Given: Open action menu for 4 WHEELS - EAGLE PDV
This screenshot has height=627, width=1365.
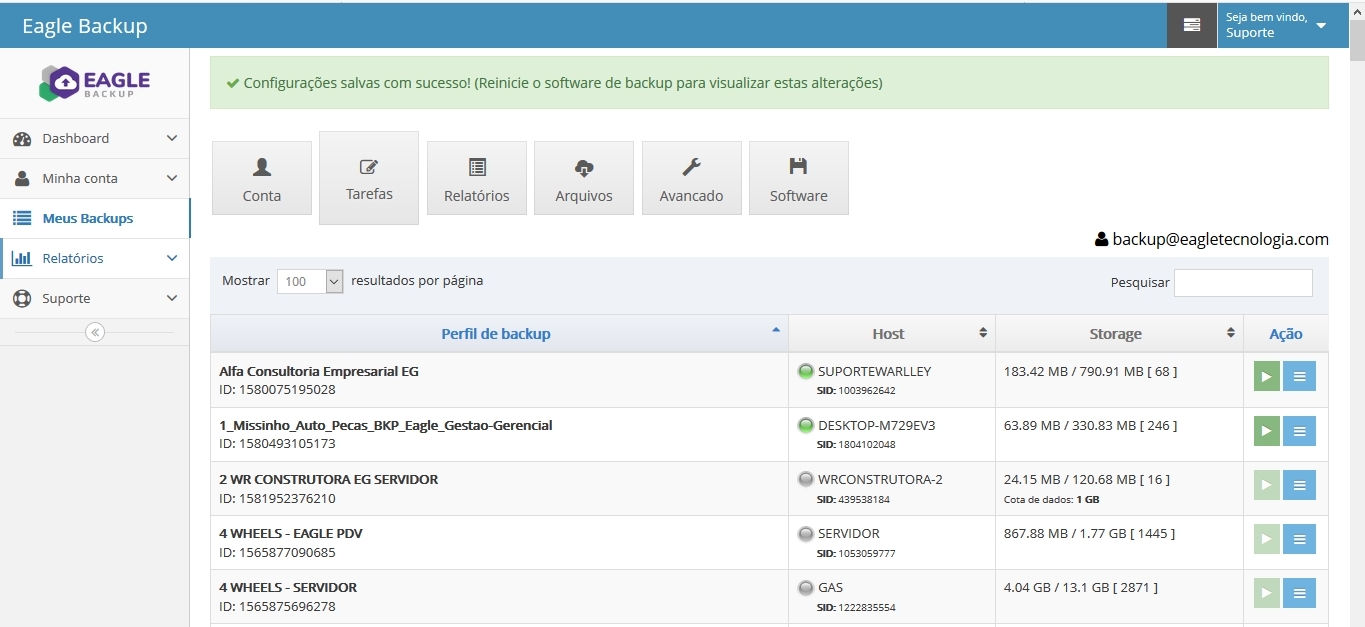Looking at the screenshot, I should (x=1299, y=539).
